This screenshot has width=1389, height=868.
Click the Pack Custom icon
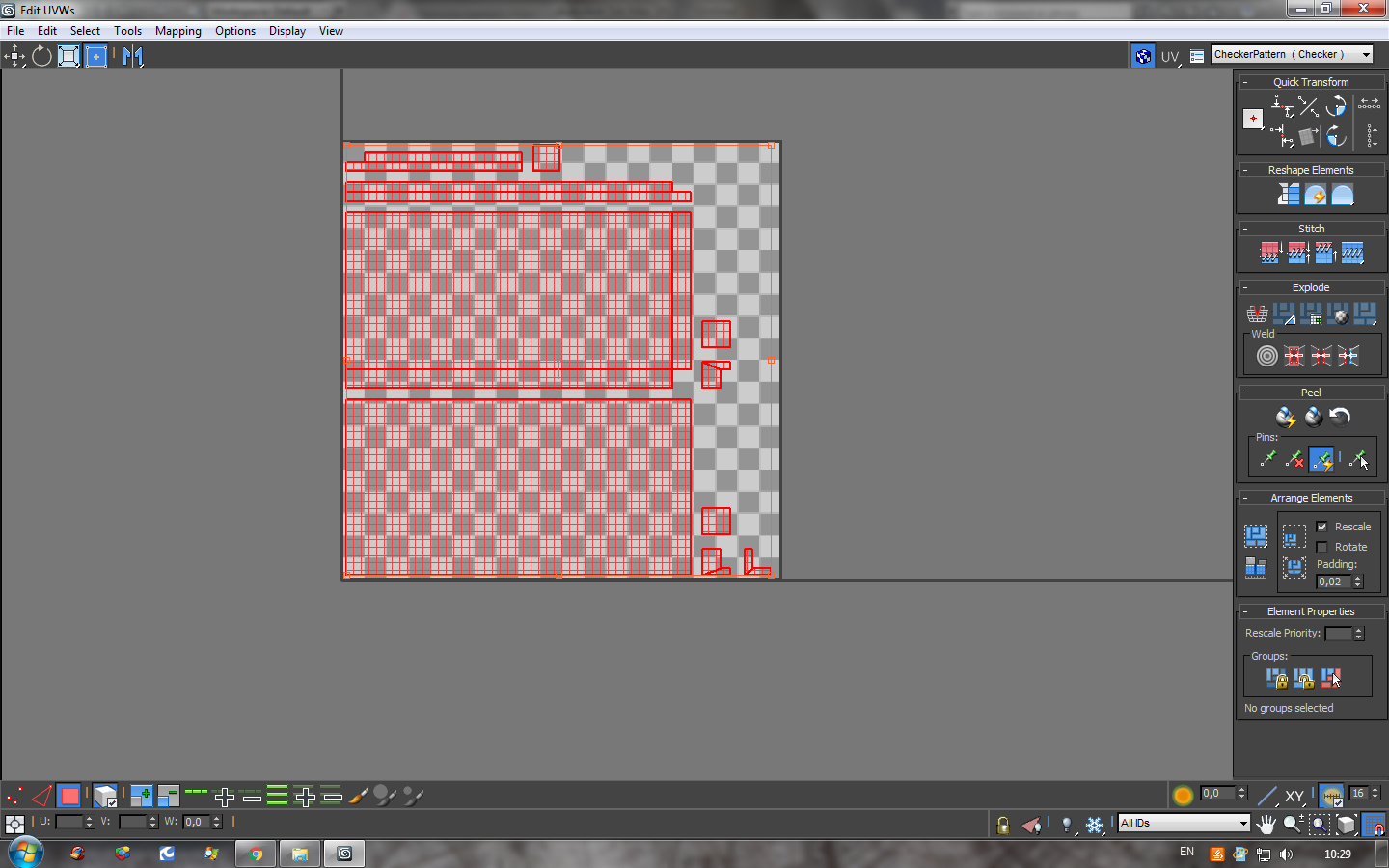point(1256,536)
